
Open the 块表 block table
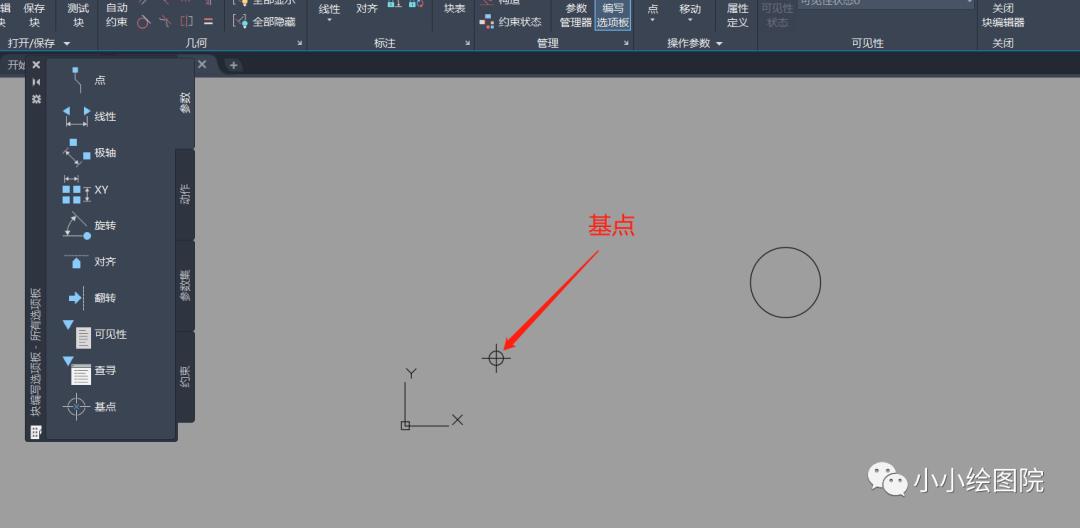point(455,10)
